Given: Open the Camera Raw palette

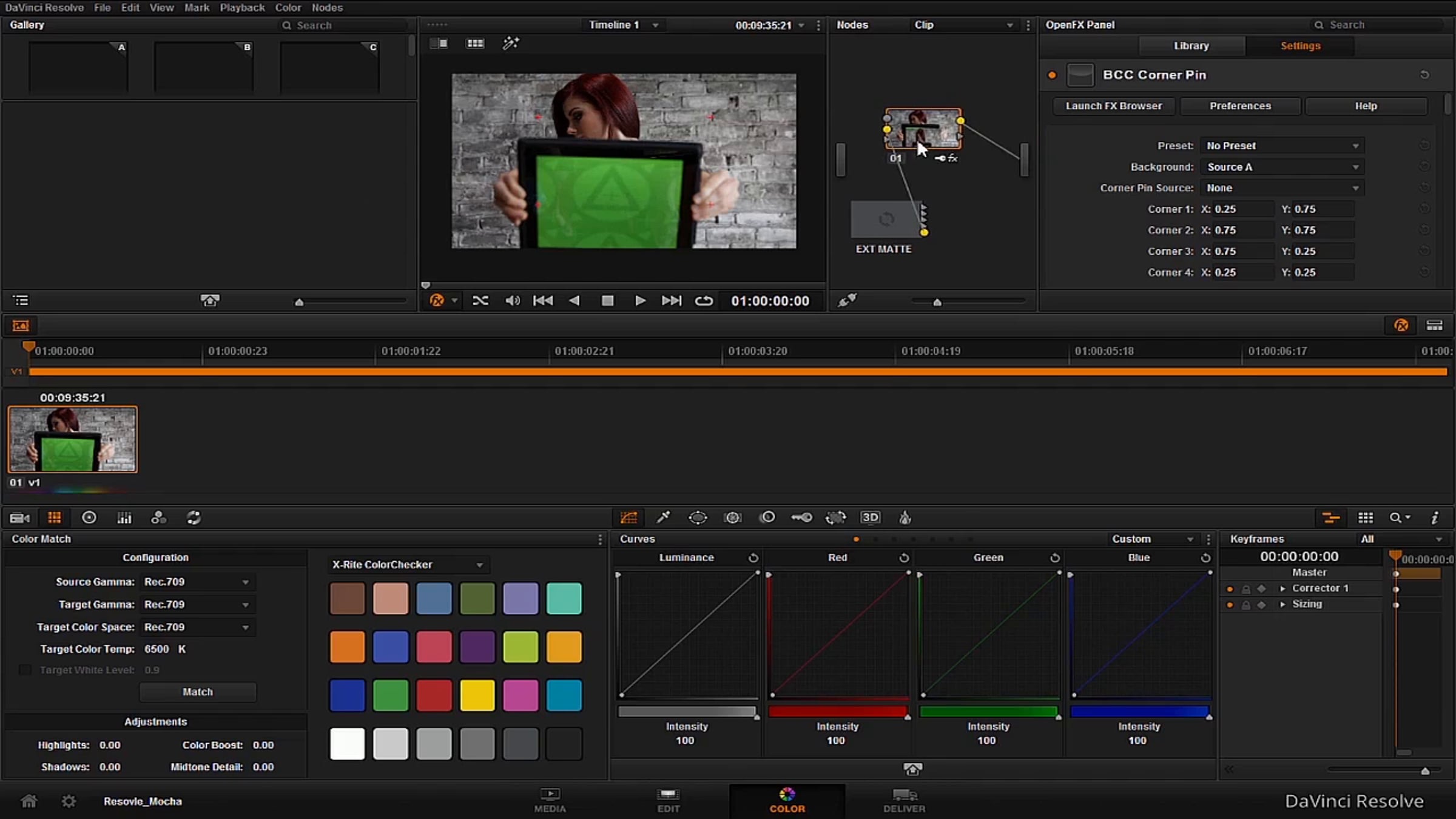Looking at the screenshot, I should tap(19, 517).
